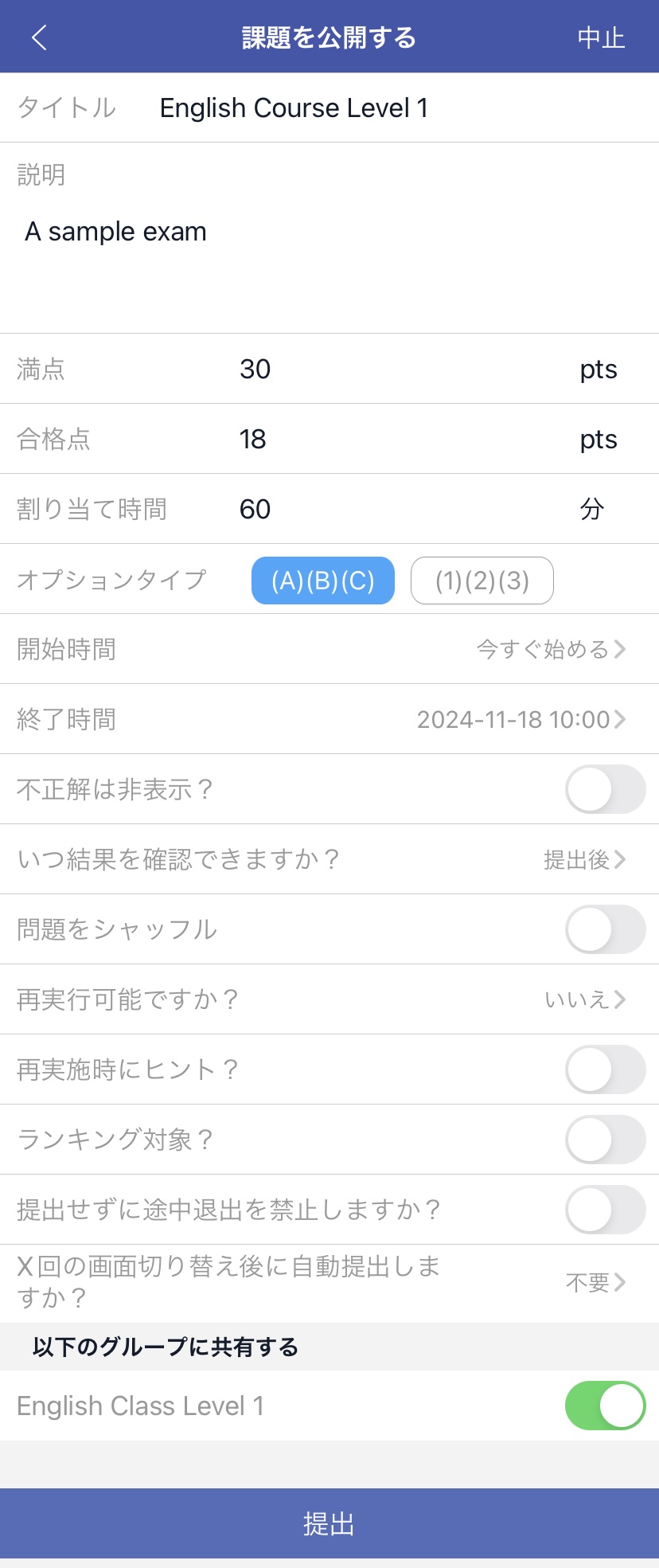
Task: Select the (A)(B)(C) option type
Action: pyautogui.click(x=322, y=581)
